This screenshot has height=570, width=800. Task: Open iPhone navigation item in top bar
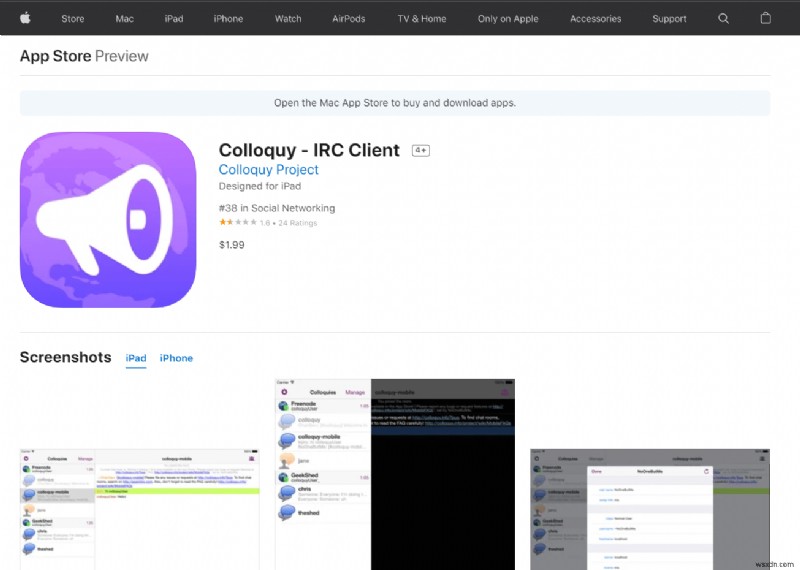(x=228, y=19)
